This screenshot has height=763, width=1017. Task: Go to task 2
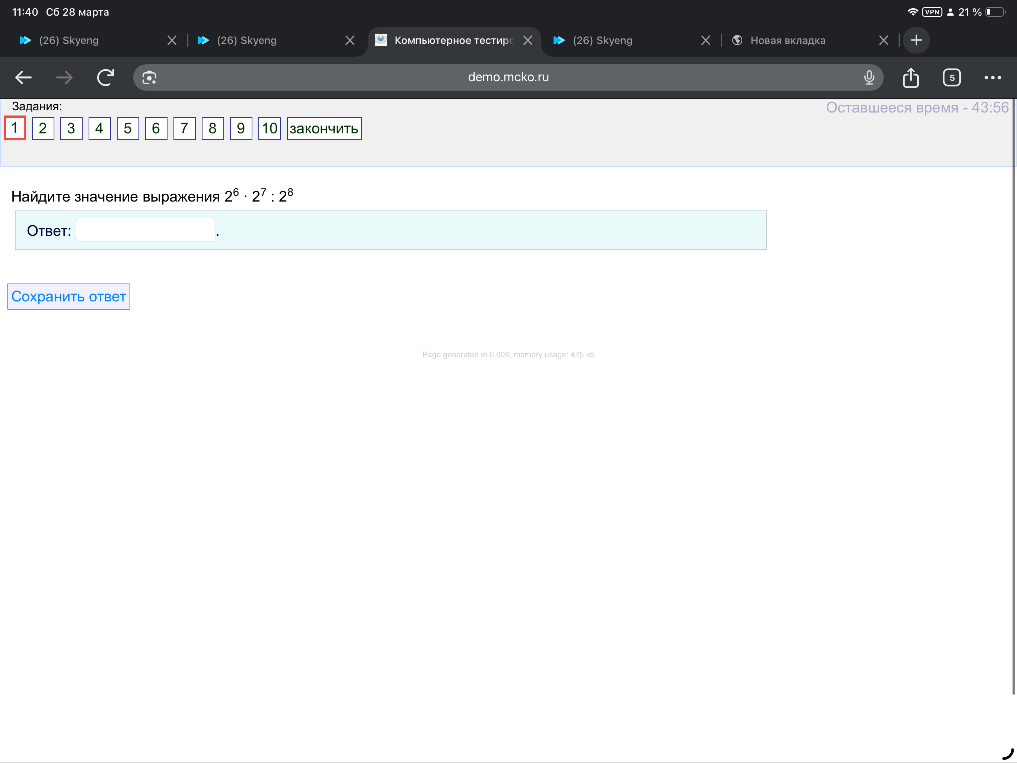coord(43,128)
